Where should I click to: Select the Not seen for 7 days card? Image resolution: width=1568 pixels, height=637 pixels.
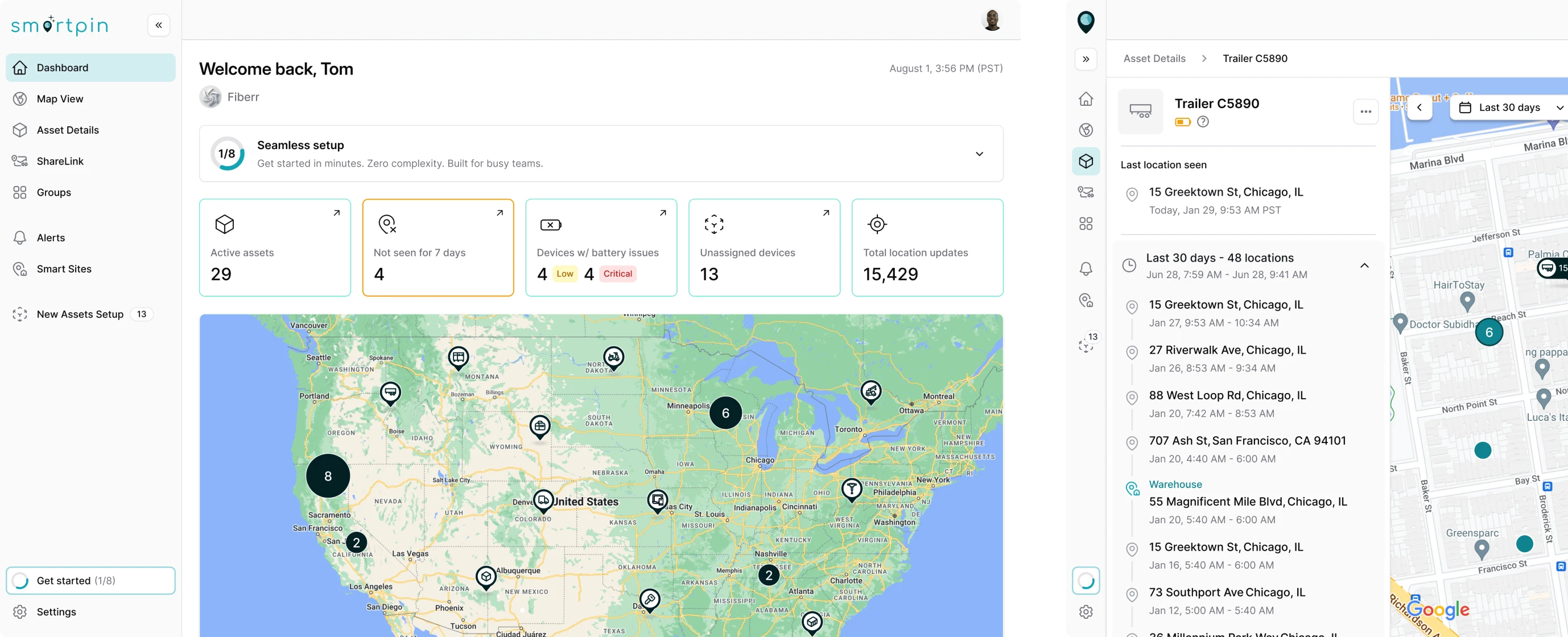point(438,247)
